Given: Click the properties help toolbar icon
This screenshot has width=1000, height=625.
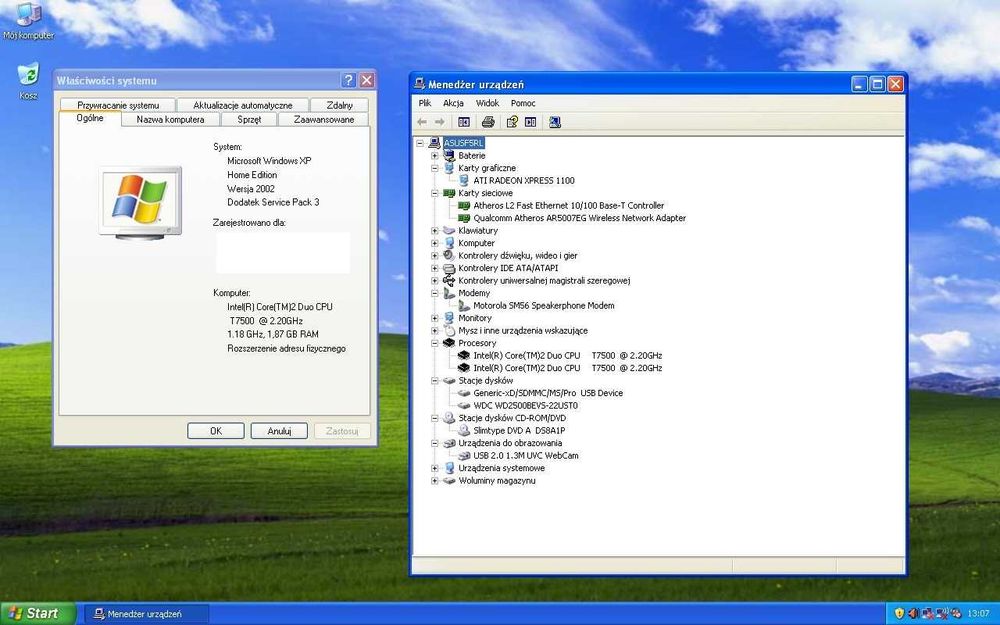Looking at the screenshot, I should coord(512,122).
